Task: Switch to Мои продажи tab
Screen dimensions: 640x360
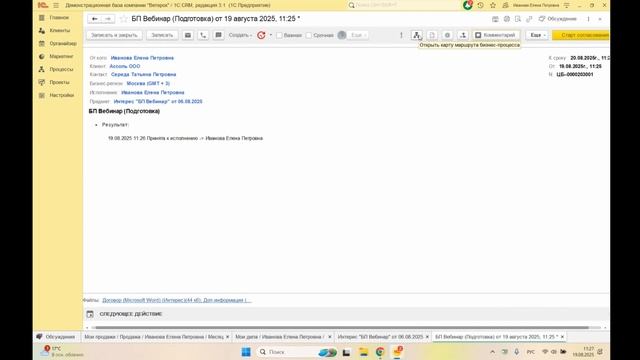Action: tap(154, 337)
